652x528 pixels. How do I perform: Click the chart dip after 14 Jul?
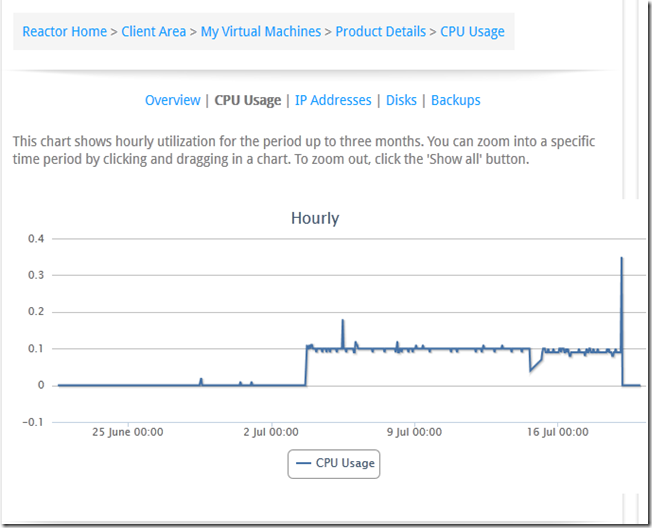[x=531, y=370]
